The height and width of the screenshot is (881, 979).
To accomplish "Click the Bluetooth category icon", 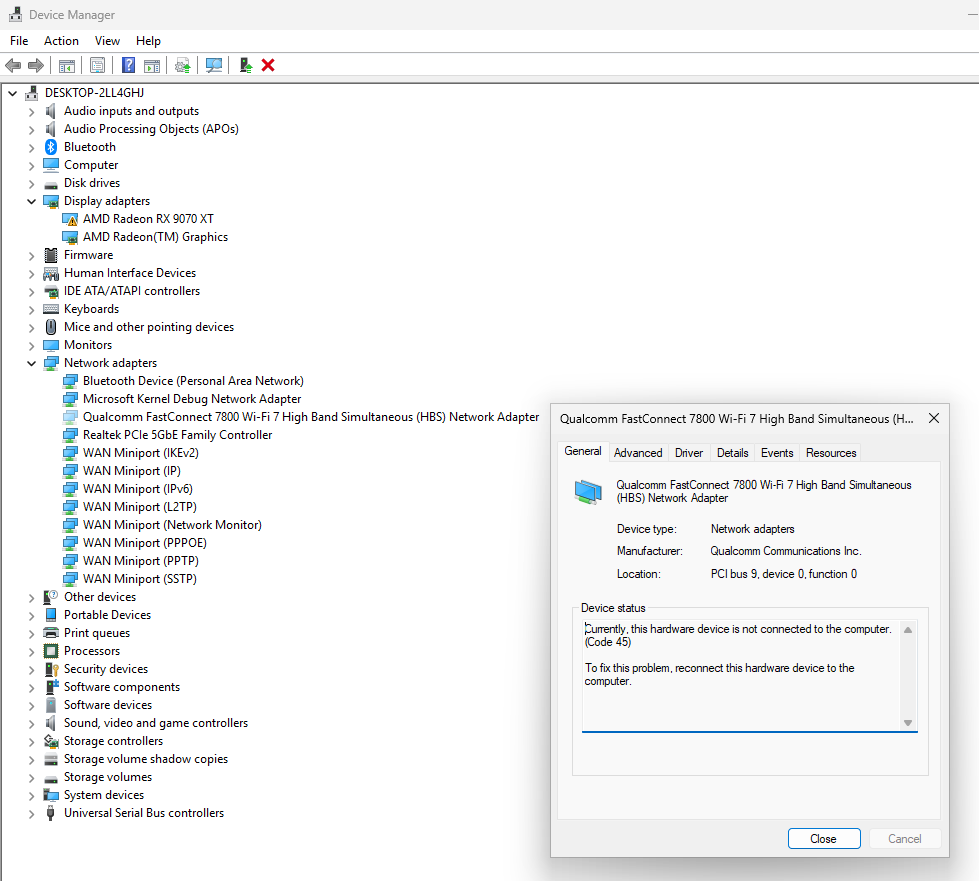I will (x=51, y=147).
